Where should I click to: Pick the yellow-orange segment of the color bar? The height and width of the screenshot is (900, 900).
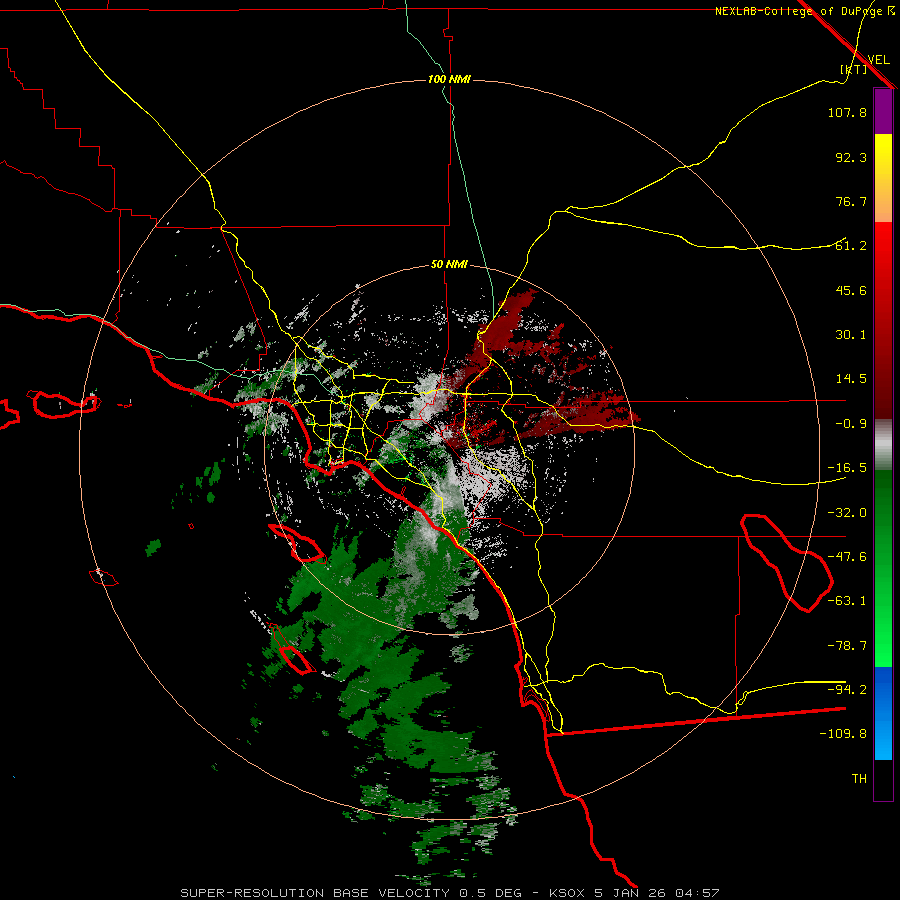[883, 178]
